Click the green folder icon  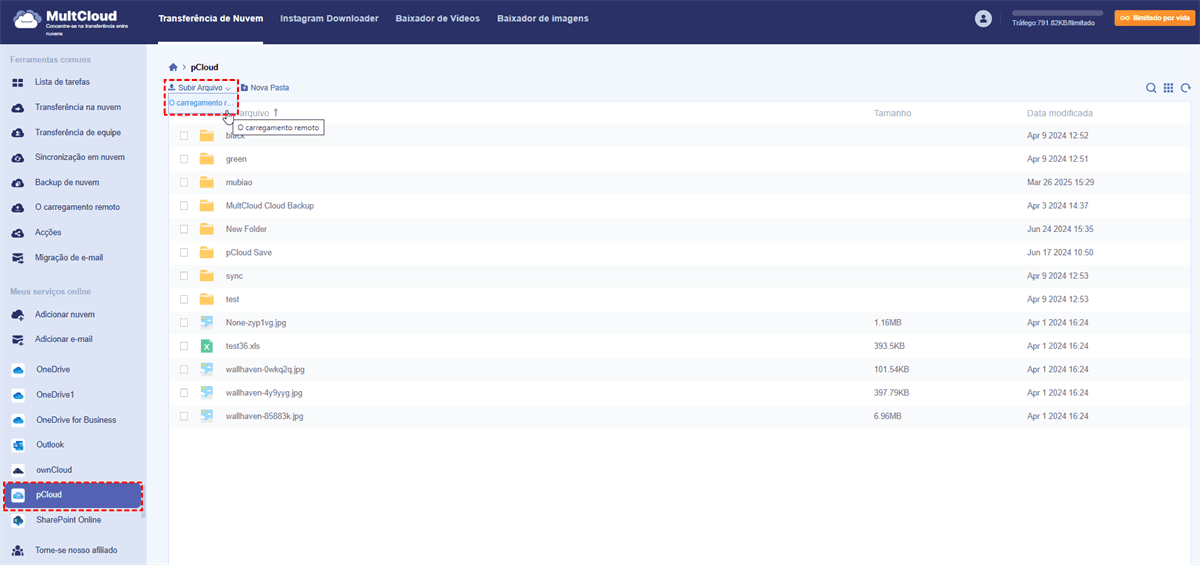tap(207, 159)
